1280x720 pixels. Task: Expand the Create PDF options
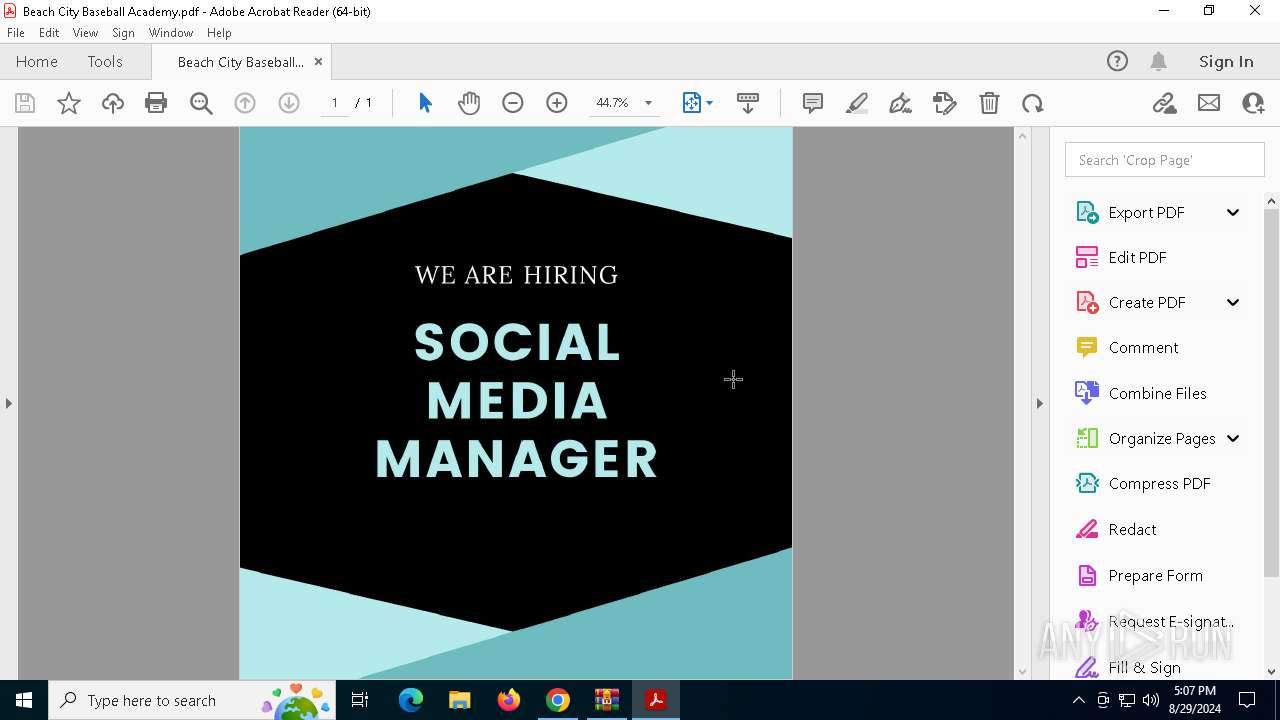pyautogui.click(x=1233, y=302)
